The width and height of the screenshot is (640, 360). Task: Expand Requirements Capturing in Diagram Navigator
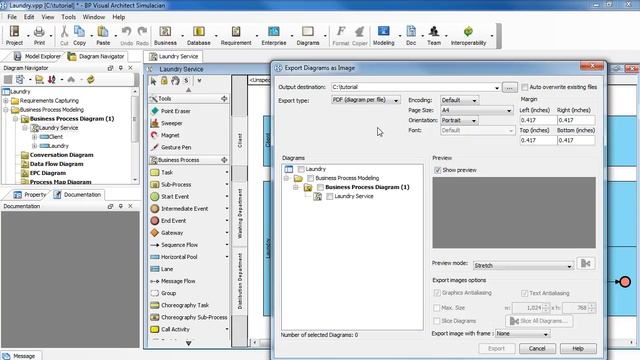(x=6, y=101)
